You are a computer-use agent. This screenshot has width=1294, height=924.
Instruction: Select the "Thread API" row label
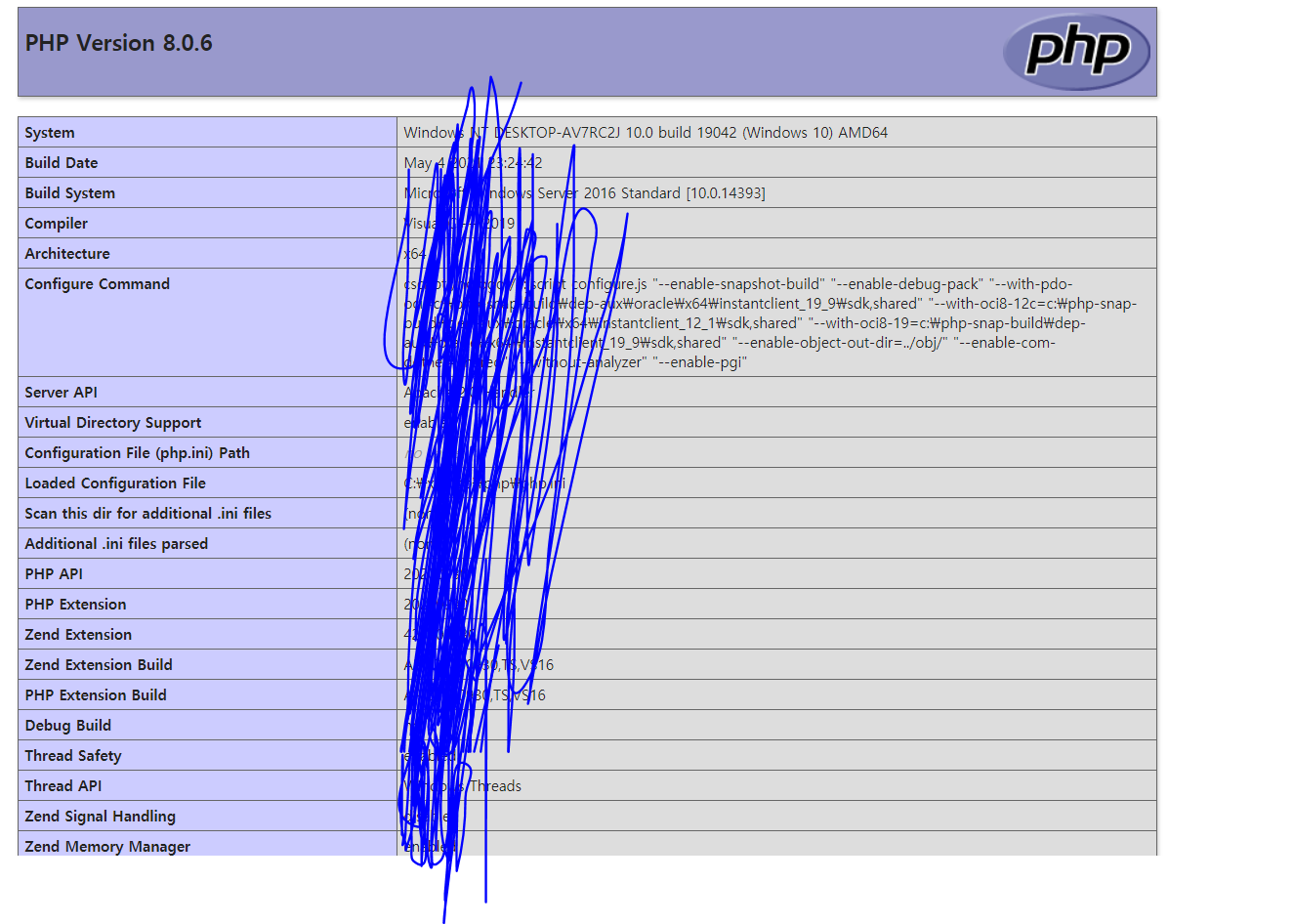63,786
